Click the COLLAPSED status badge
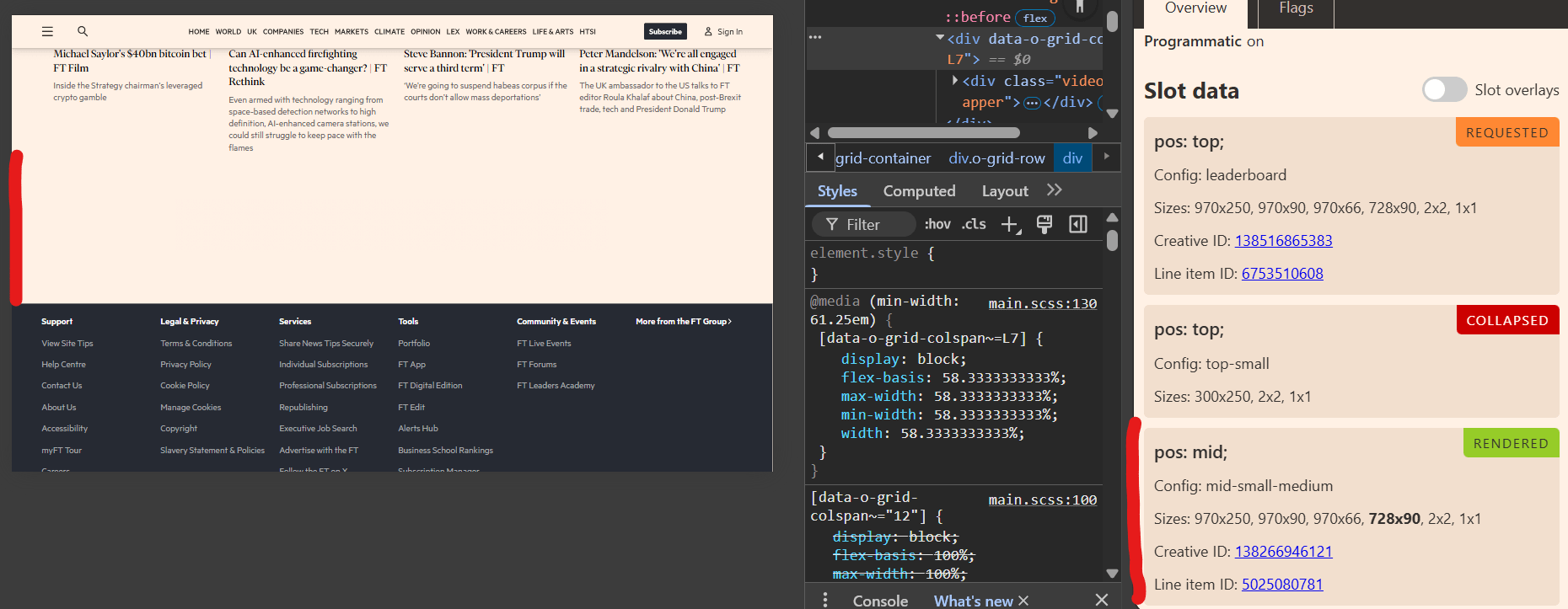 coord(1507,320)
